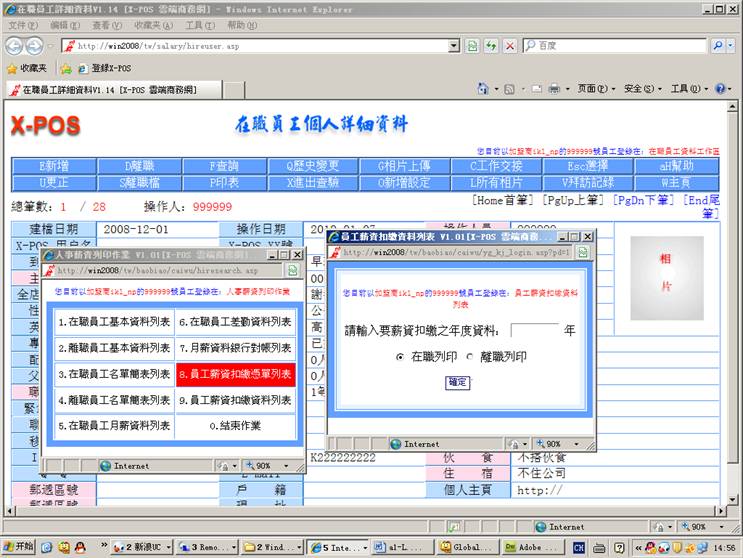
Task: Select the 離職列印 radio button
Action: (x=470, y=356)
